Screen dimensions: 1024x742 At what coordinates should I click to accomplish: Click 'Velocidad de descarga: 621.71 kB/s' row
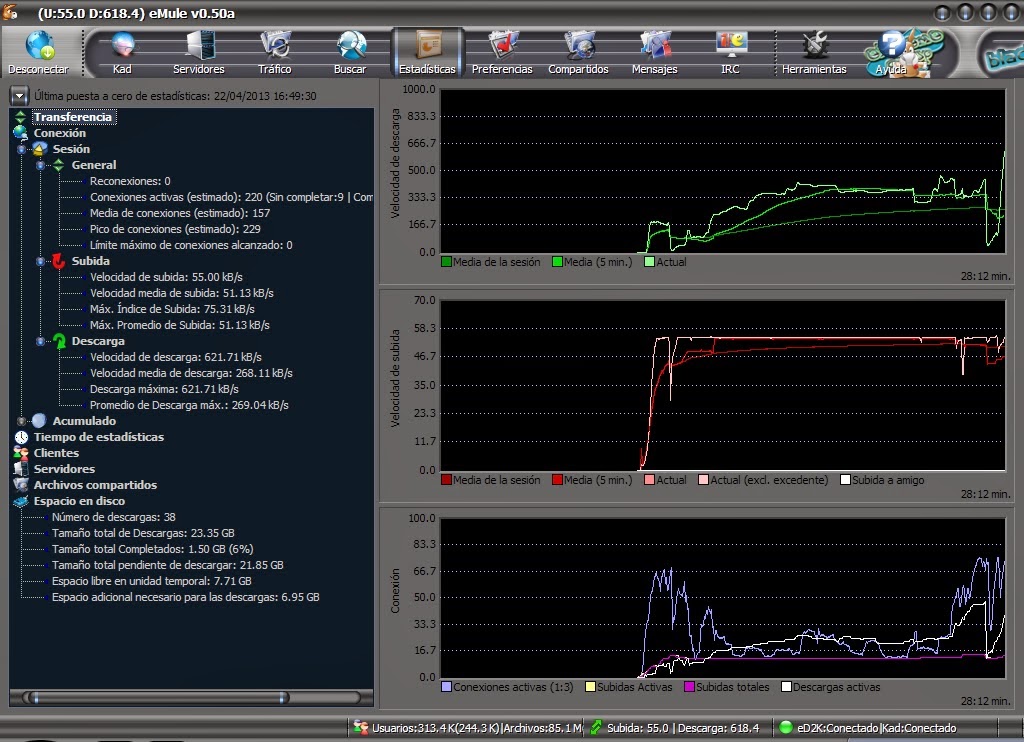click(x=176, y=357)
